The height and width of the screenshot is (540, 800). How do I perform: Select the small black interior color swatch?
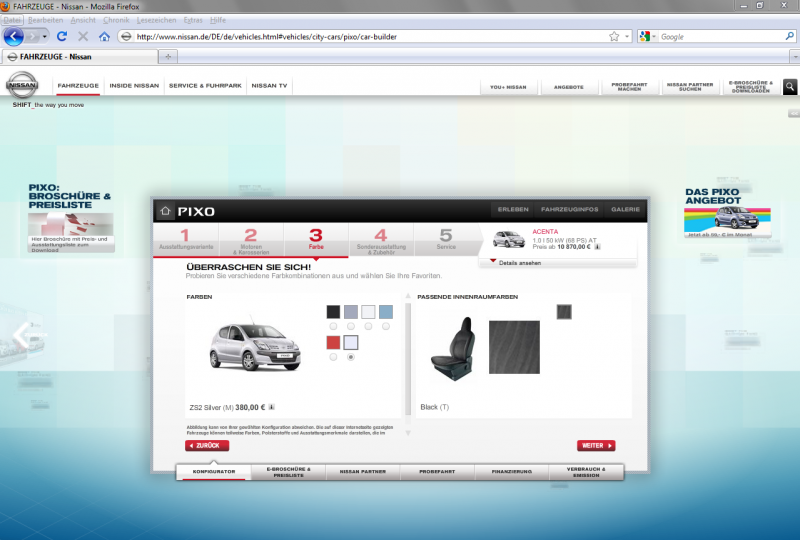coord(564,311)
